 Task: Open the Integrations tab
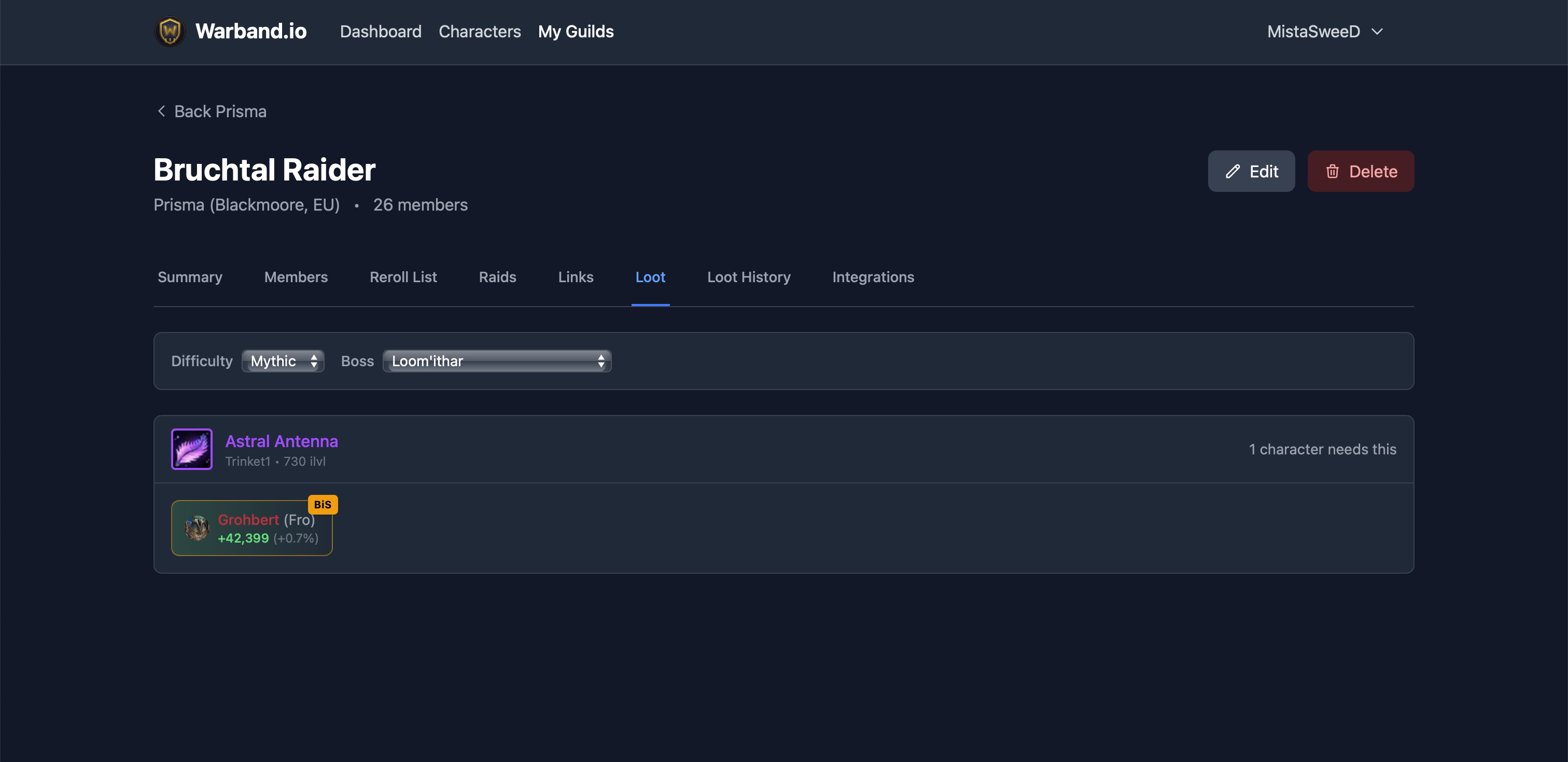(873, 277)
